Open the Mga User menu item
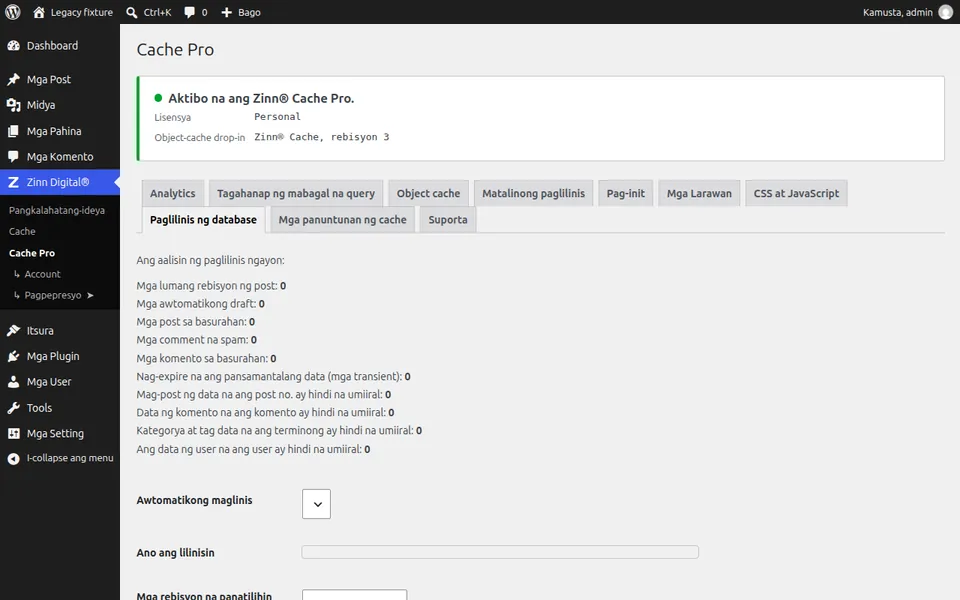Screen dimensions: 960x600 coord(60,382)
